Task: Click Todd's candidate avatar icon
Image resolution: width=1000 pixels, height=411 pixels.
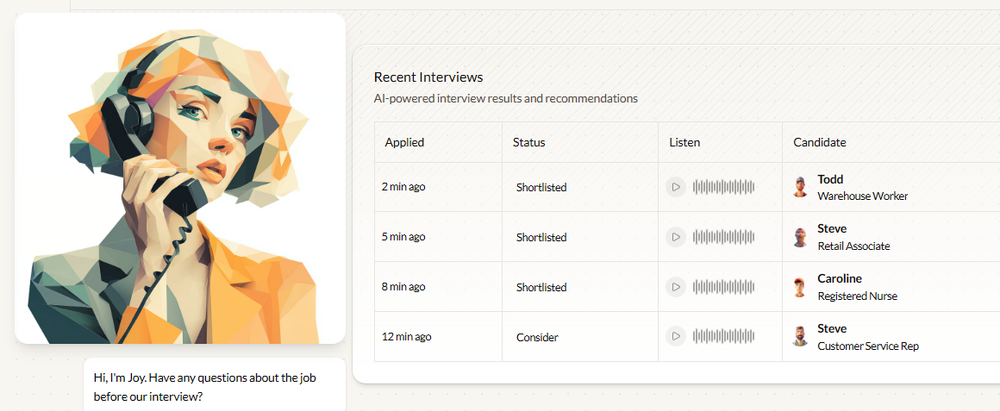Action: pyautogui.click(x=800, y=187)
